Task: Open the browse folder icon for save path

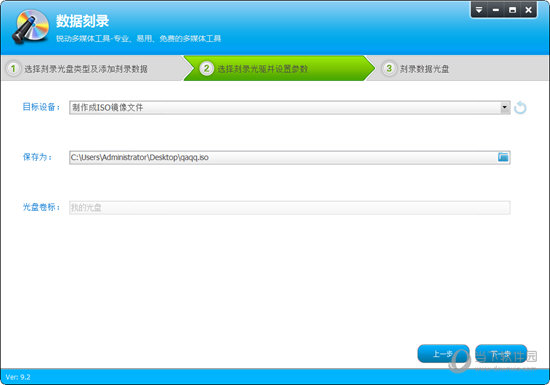Action: (503, 157)
